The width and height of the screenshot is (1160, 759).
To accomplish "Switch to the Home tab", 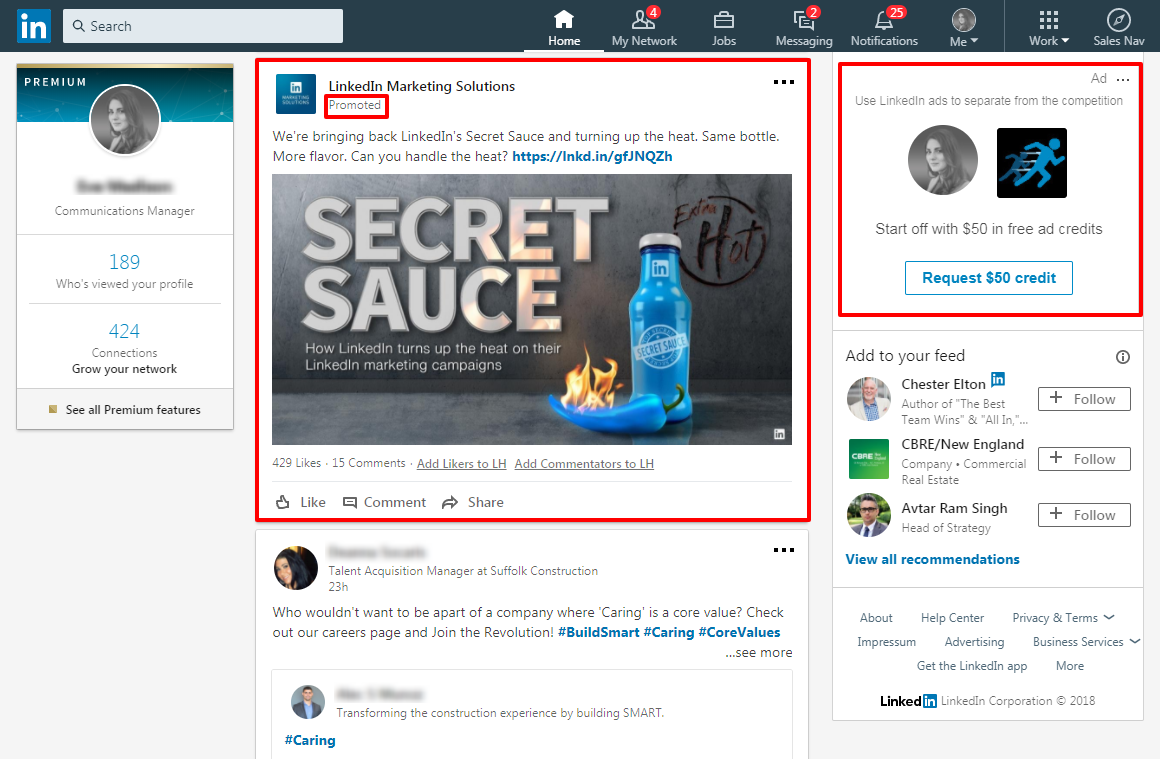I will point(563,25).
